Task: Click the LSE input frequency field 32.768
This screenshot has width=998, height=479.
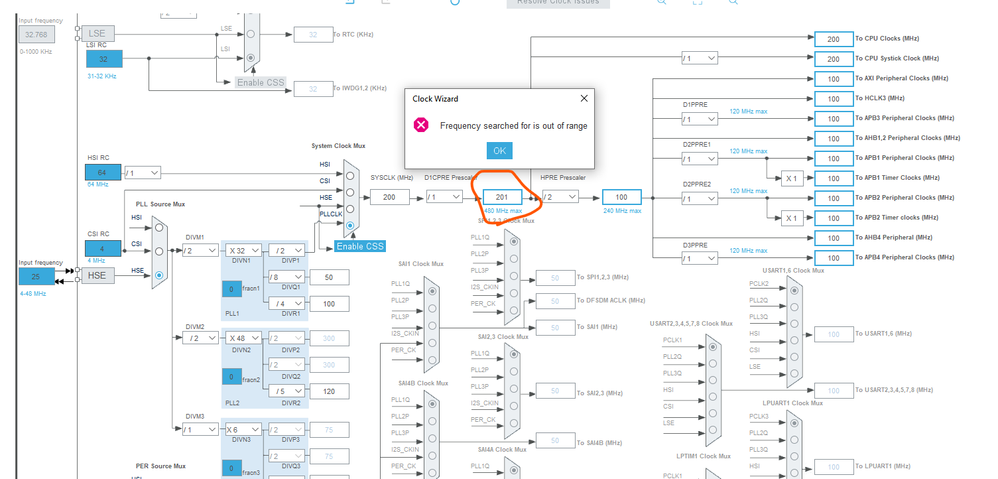Action: tap(37, 34)
